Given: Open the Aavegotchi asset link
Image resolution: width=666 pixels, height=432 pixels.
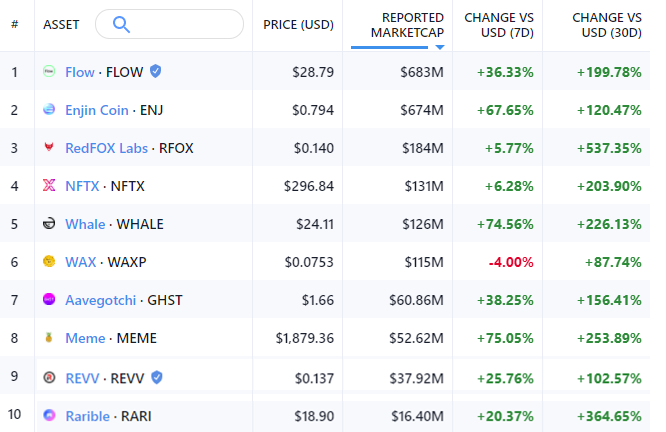Looking at the screenshot, I should [x=100, y=300].
